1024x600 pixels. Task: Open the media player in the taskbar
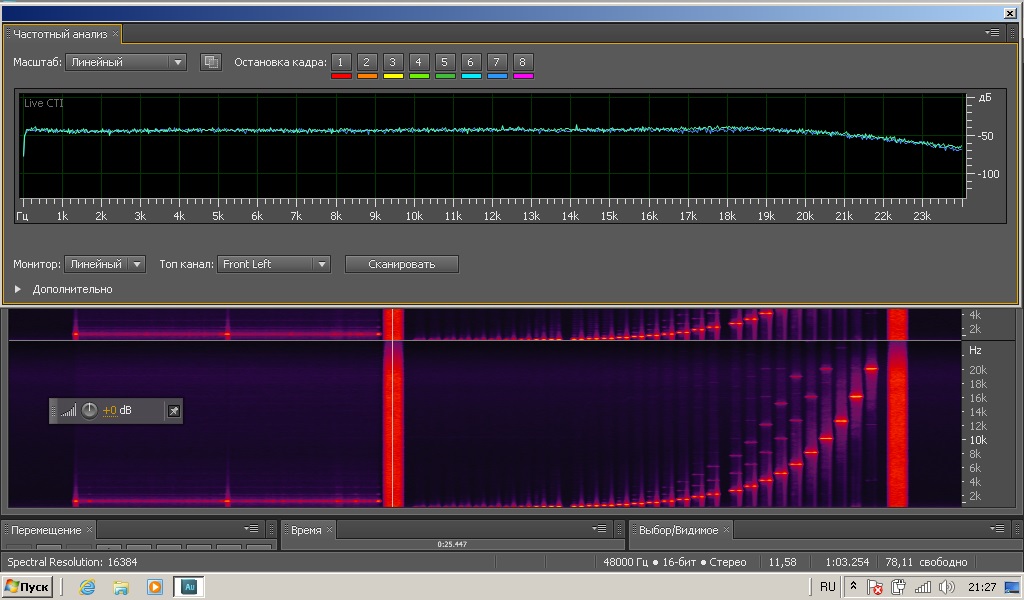point(154,587)
